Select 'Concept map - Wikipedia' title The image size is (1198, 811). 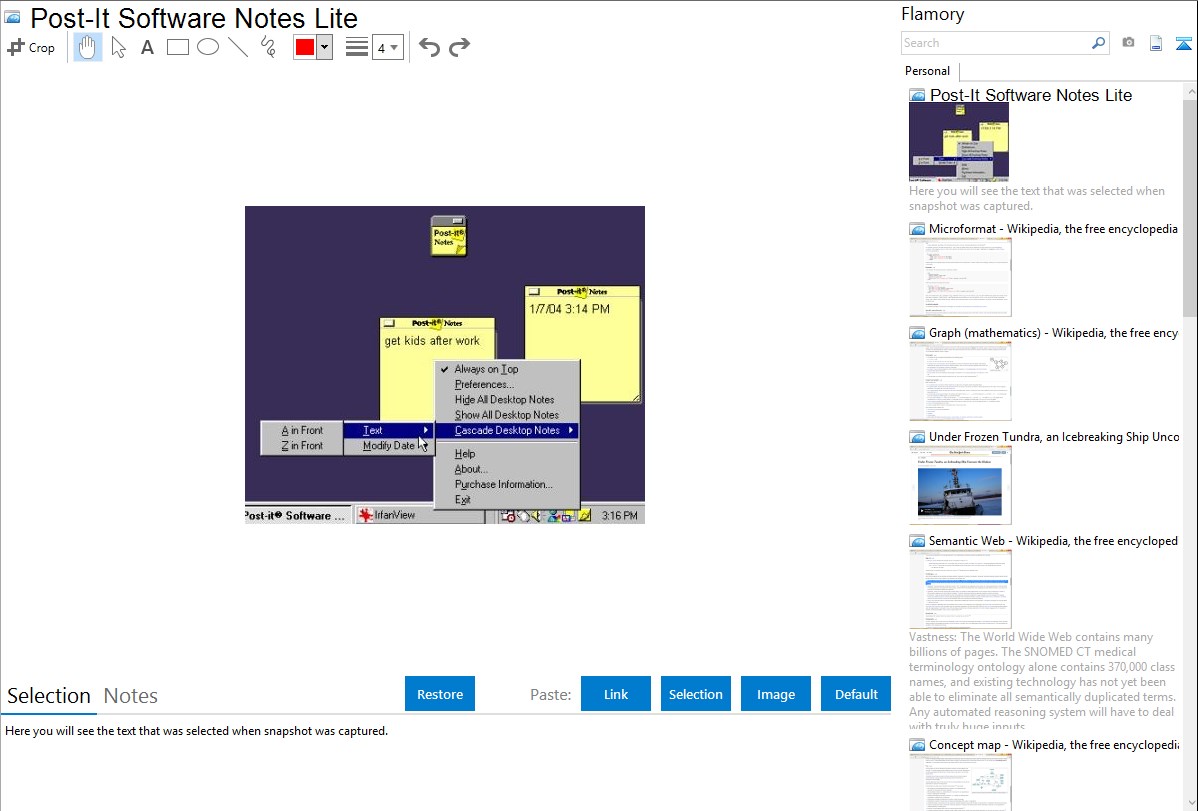[x=1053, y=744]
